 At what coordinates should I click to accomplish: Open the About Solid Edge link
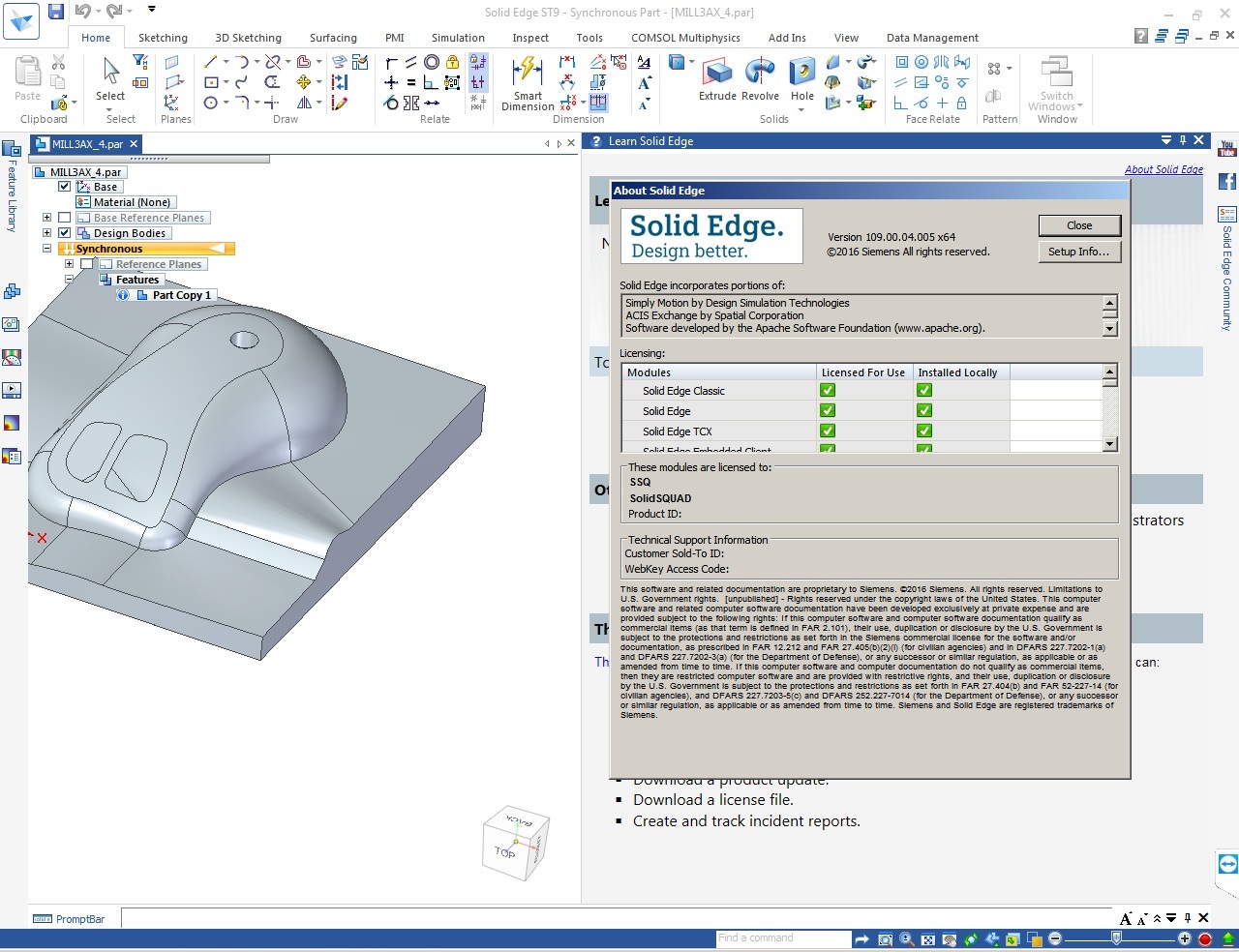pos(1163,169)
